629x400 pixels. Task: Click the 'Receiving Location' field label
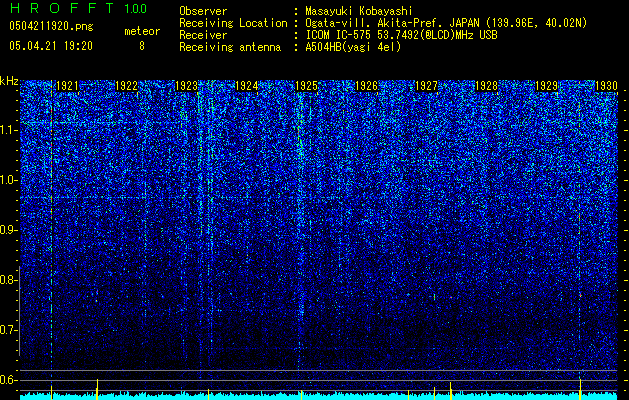pos(233,23)
